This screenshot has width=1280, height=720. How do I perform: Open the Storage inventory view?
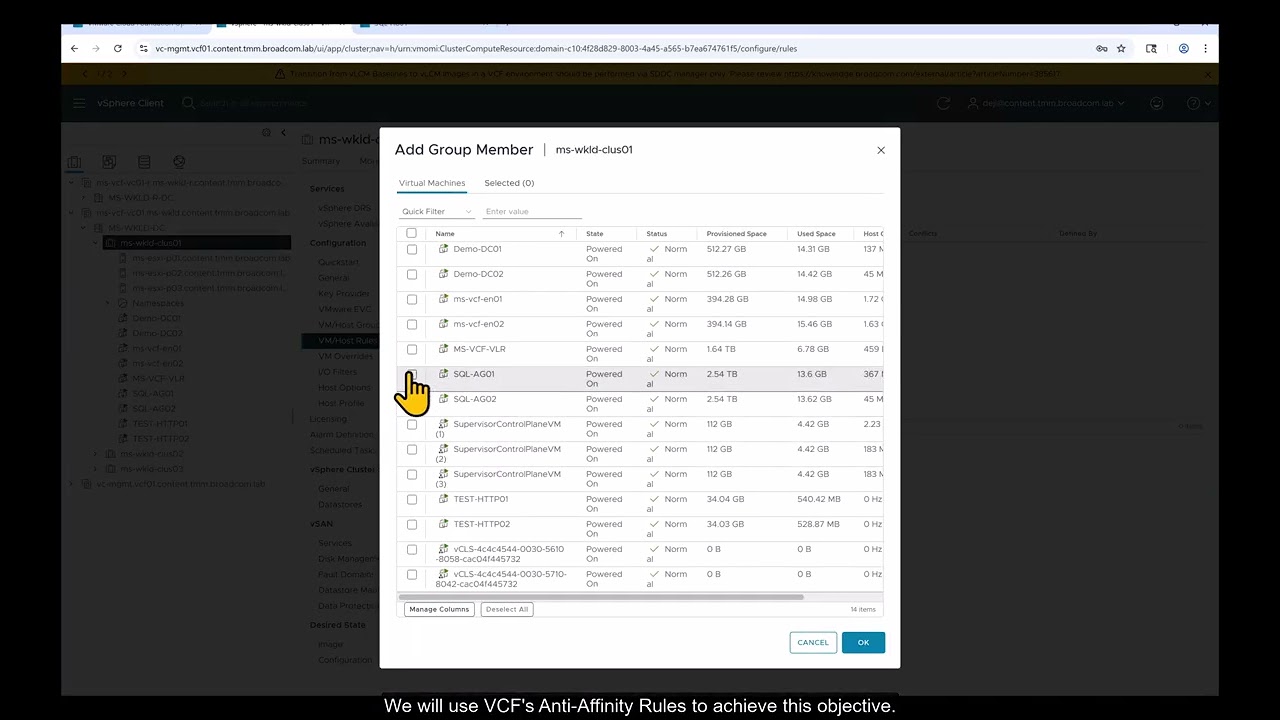click(144, 162)
